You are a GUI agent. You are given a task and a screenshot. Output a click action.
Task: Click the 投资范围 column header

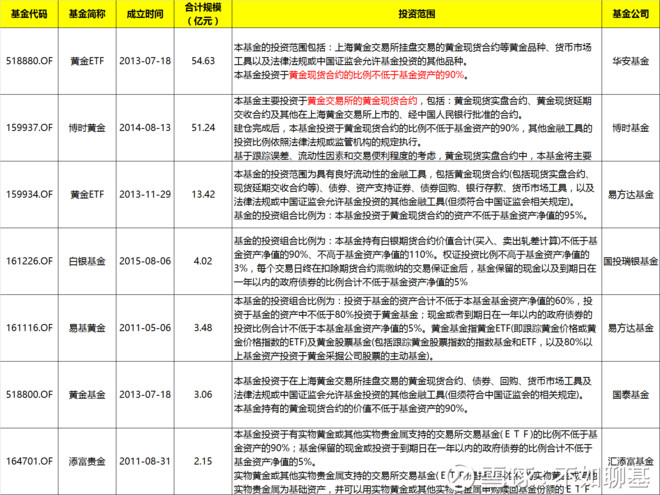coord(417,14)
